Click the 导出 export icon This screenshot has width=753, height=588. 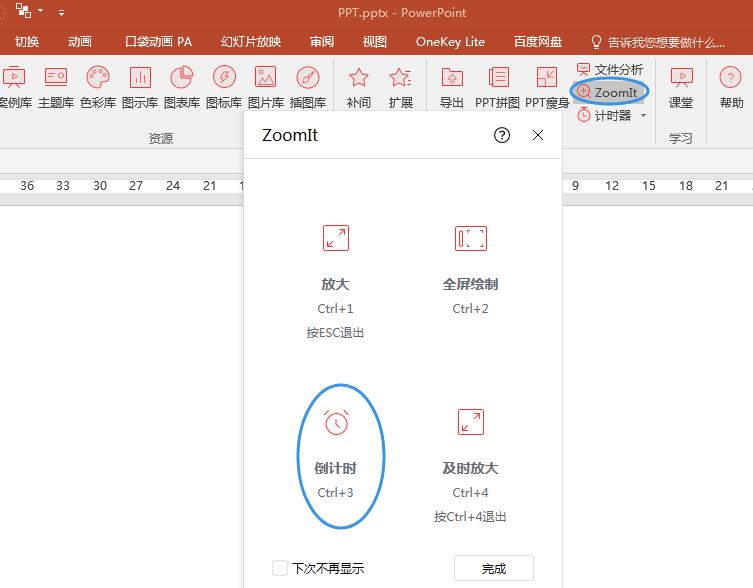point(452,86)
